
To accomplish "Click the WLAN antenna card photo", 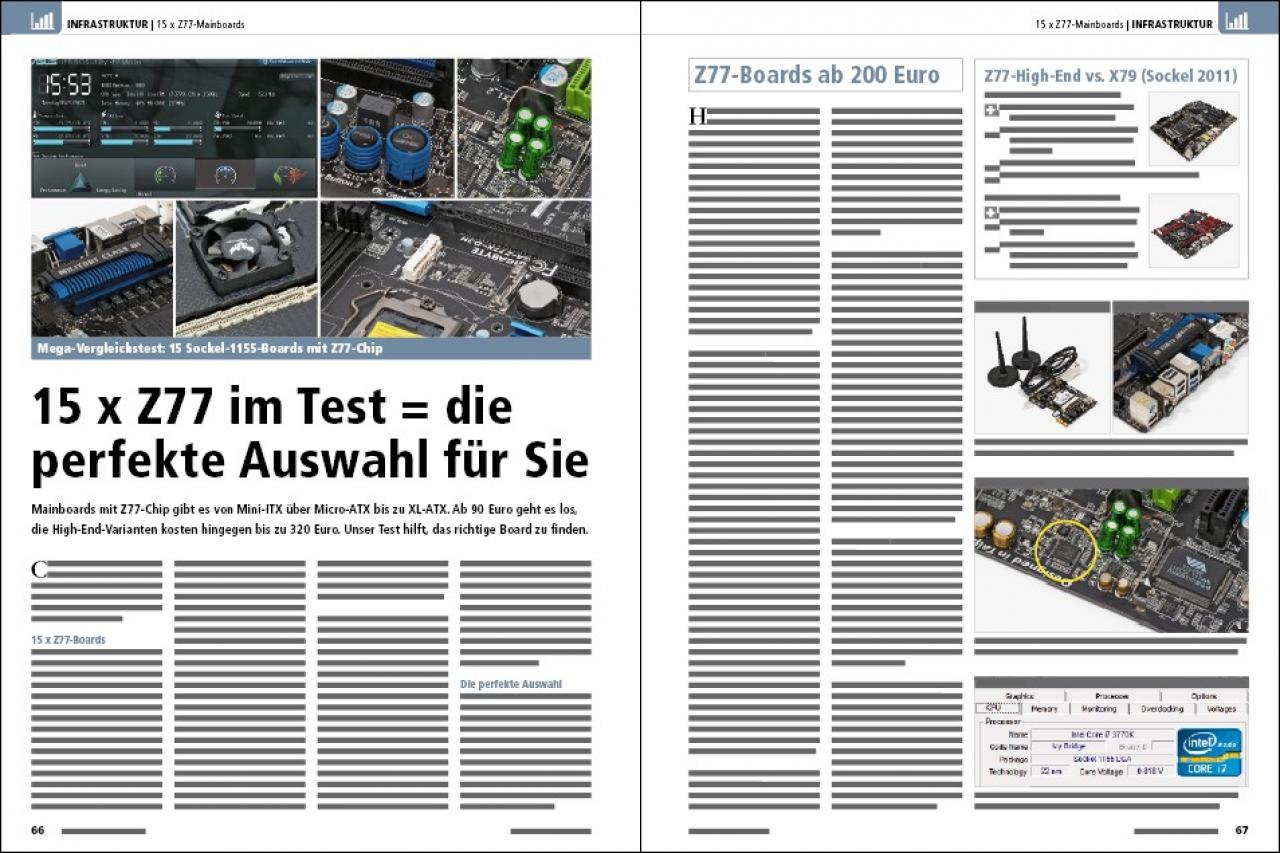I will click(x=1042, y=373).
